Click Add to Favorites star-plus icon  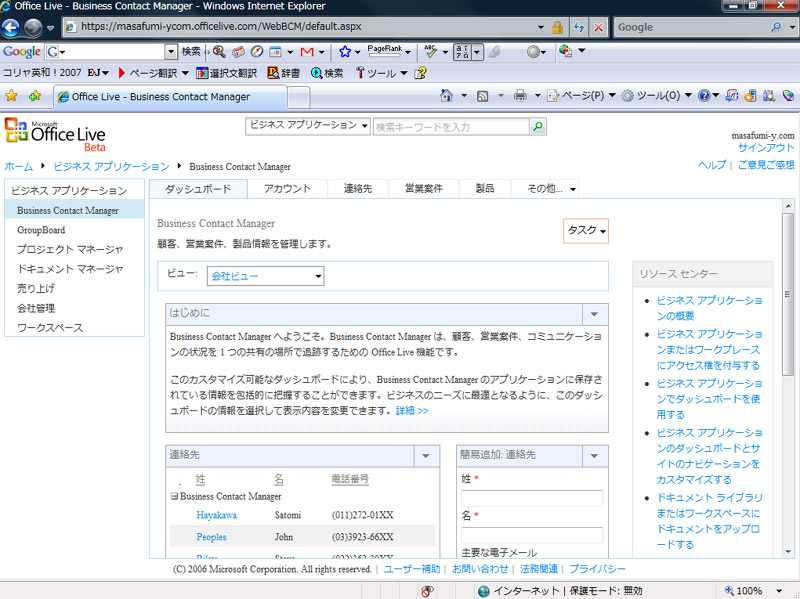tap(35, 96)
